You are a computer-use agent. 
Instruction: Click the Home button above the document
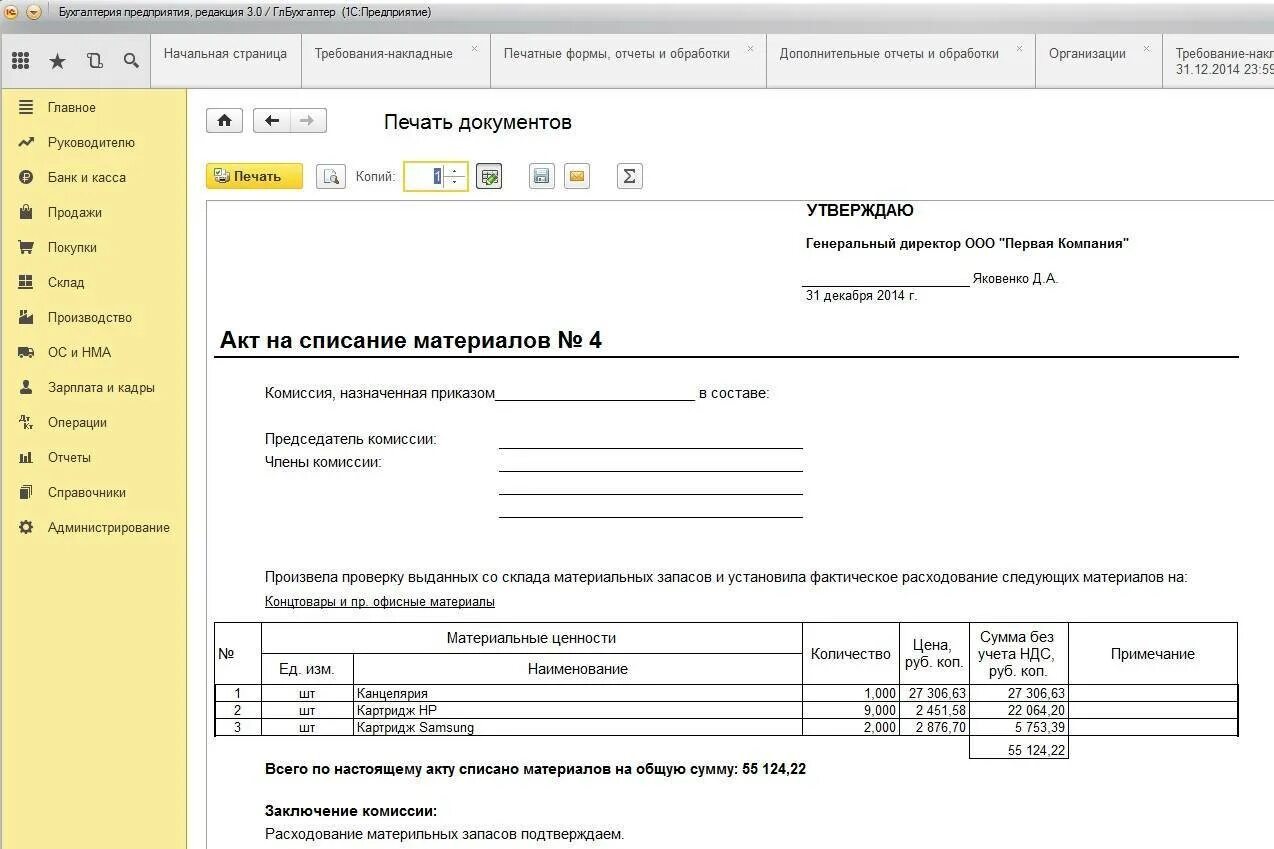click(x=224, y=121)
